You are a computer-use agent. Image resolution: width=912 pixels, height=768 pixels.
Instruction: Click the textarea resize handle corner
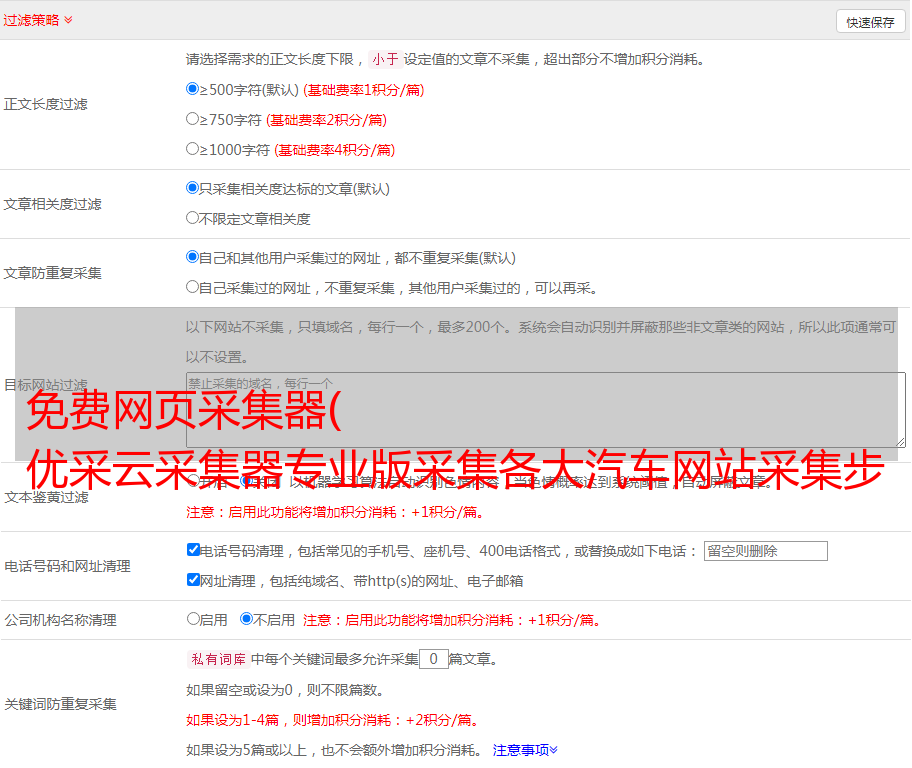point(900,441)
